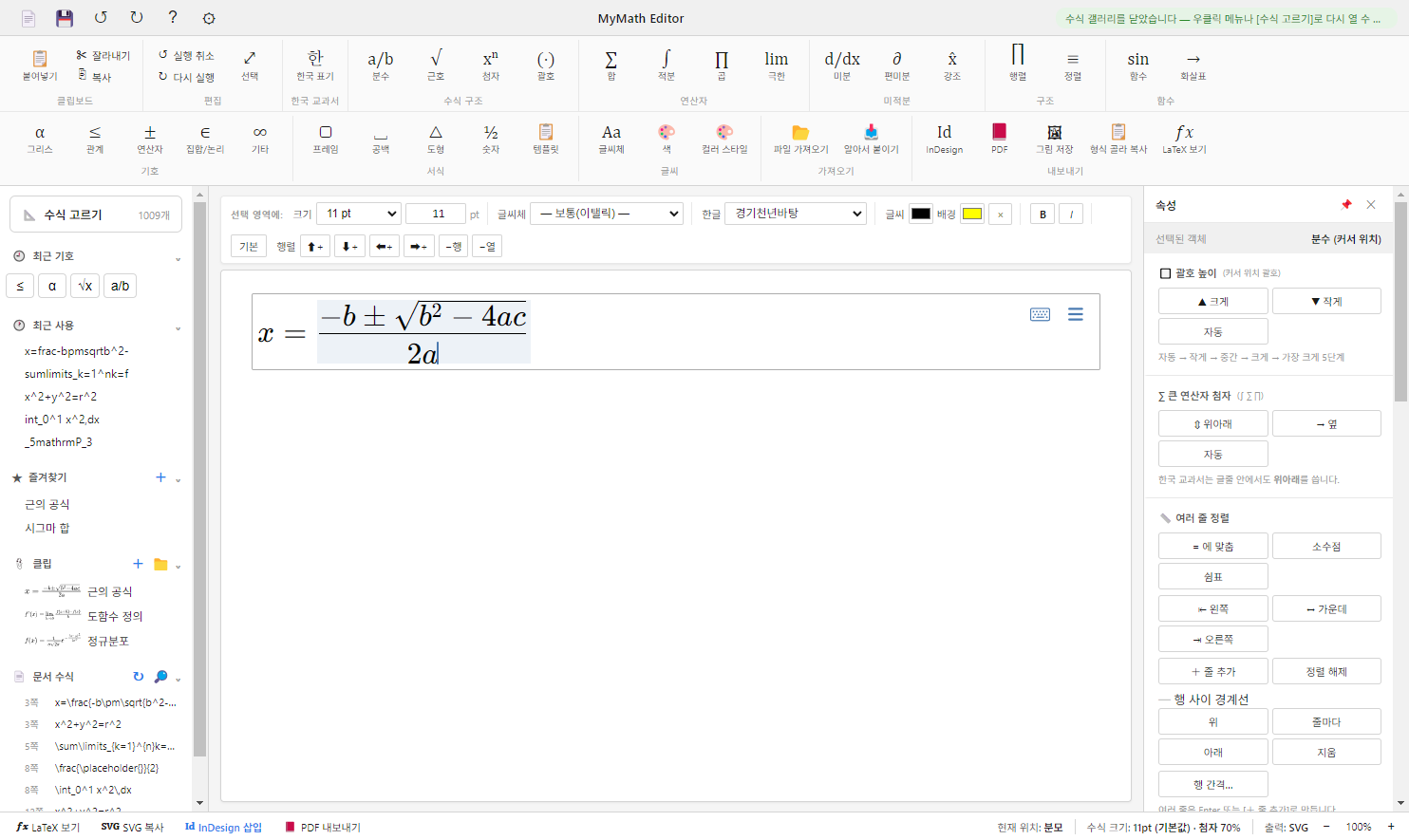Open font size 11 pt dropdown
The width and height of the screenshot is (1409, 840).
point(359,214)
